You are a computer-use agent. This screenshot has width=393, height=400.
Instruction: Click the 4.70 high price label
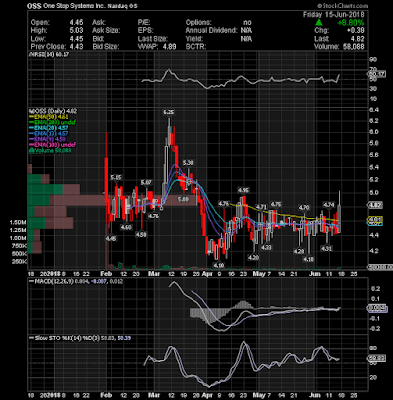(x=304, y=208)
